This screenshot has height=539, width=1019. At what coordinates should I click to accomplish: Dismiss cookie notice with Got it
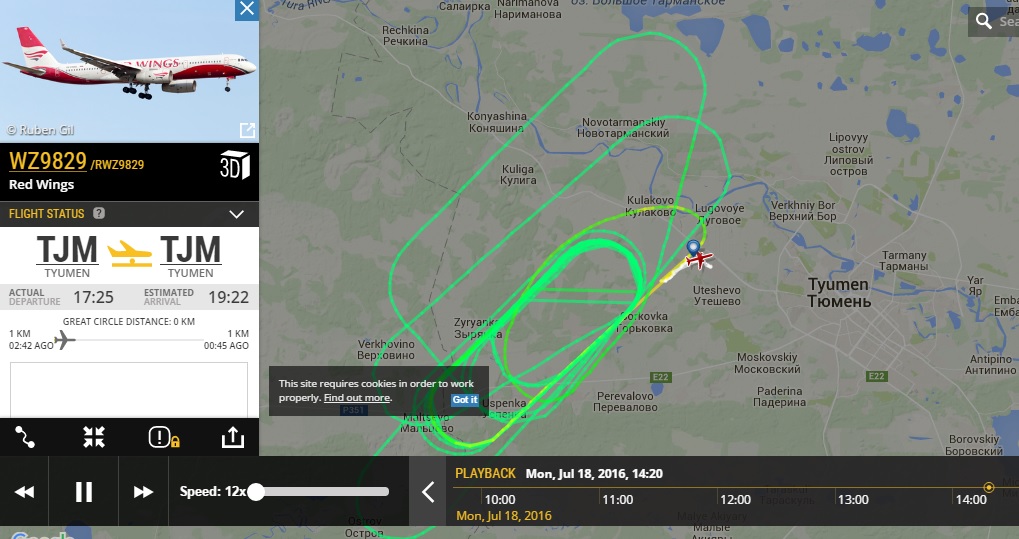[x=465, y=399]
